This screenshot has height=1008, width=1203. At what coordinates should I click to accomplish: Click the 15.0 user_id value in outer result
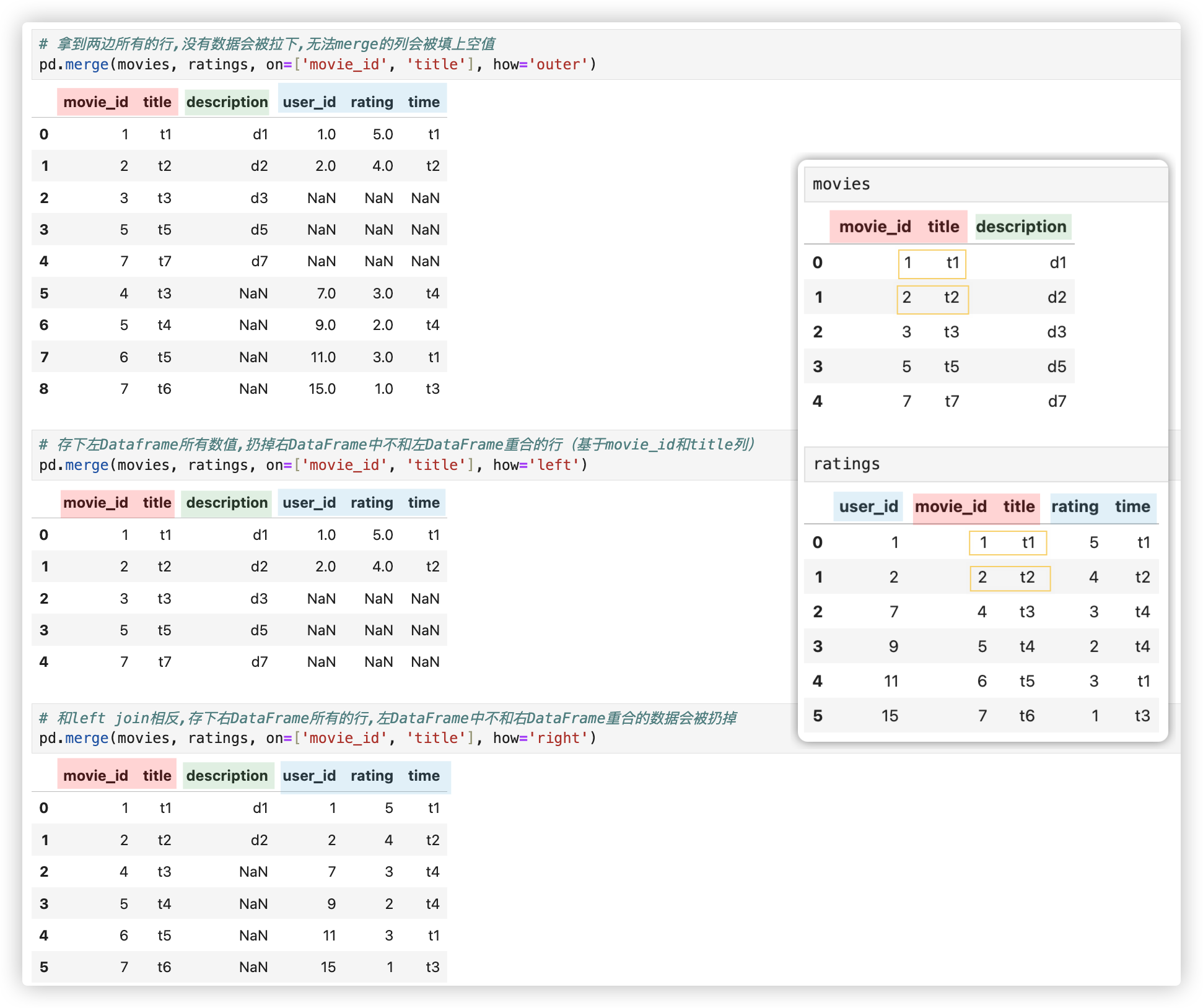pos(322,389)
